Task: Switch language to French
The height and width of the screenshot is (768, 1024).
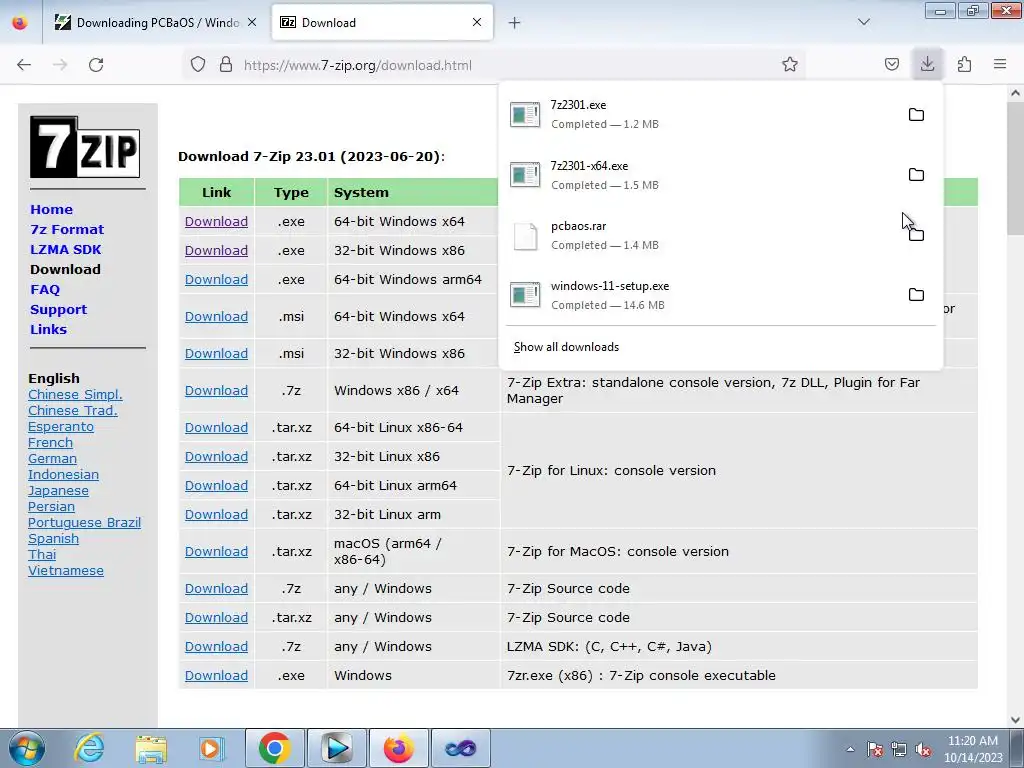Action: (x=50, y=443)
